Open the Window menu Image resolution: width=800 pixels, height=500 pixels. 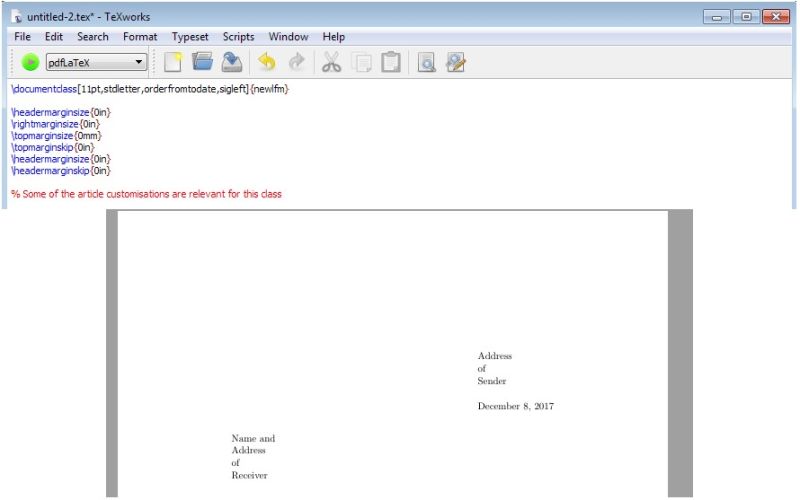(288, 37)
